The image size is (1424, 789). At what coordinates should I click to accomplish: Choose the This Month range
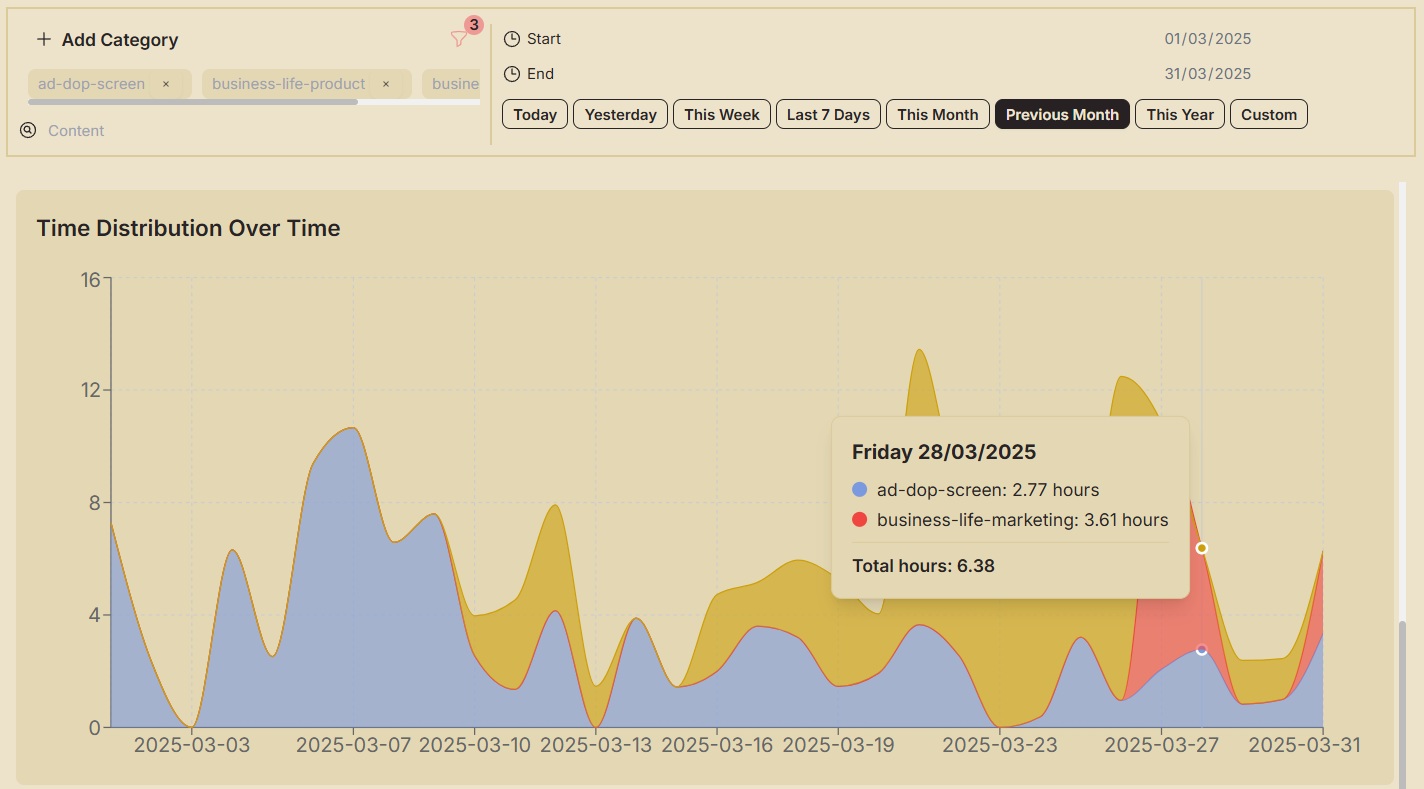click(x=937, y=115)
